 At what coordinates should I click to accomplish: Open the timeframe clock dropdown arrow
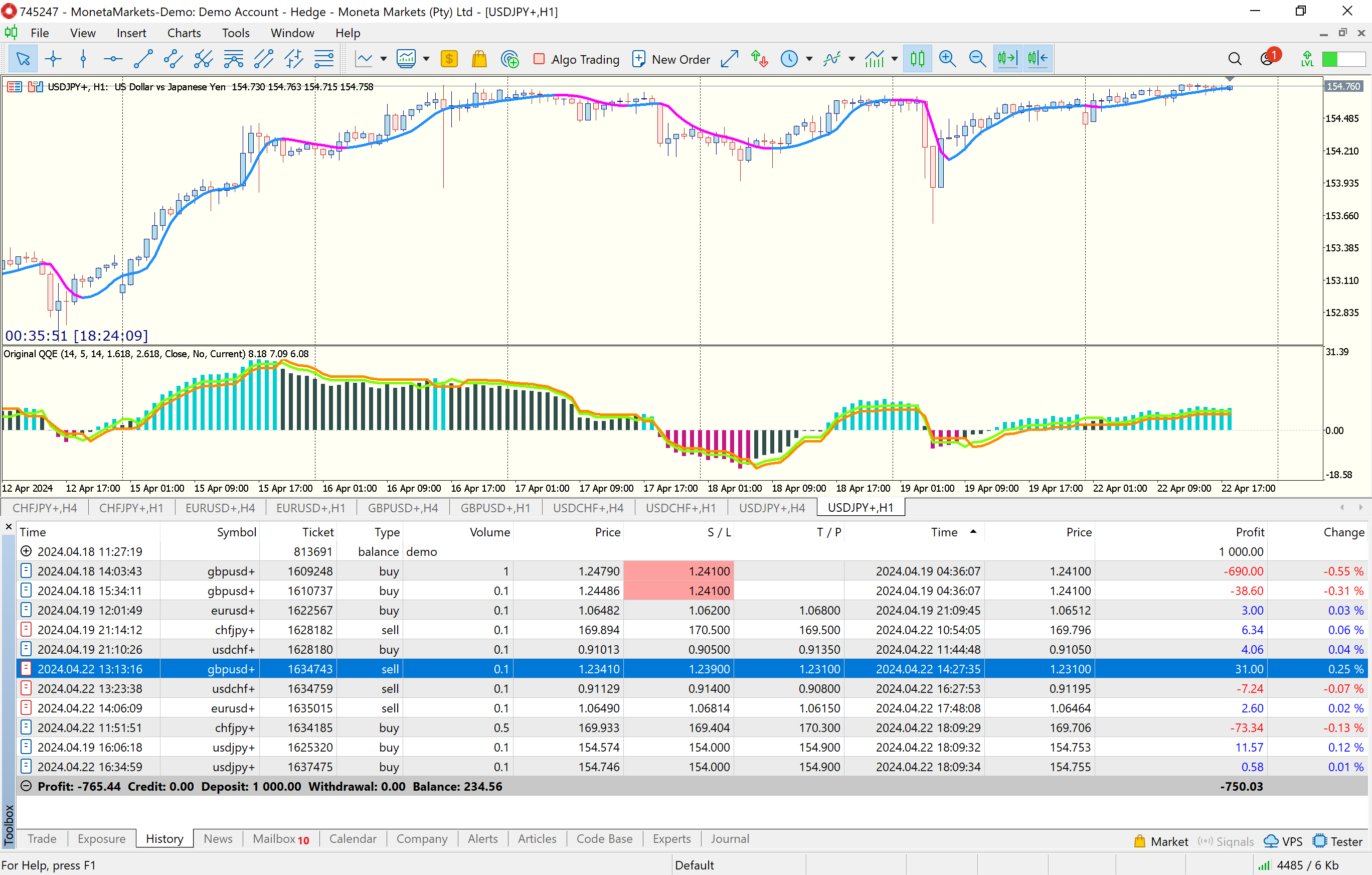(809, 59)
